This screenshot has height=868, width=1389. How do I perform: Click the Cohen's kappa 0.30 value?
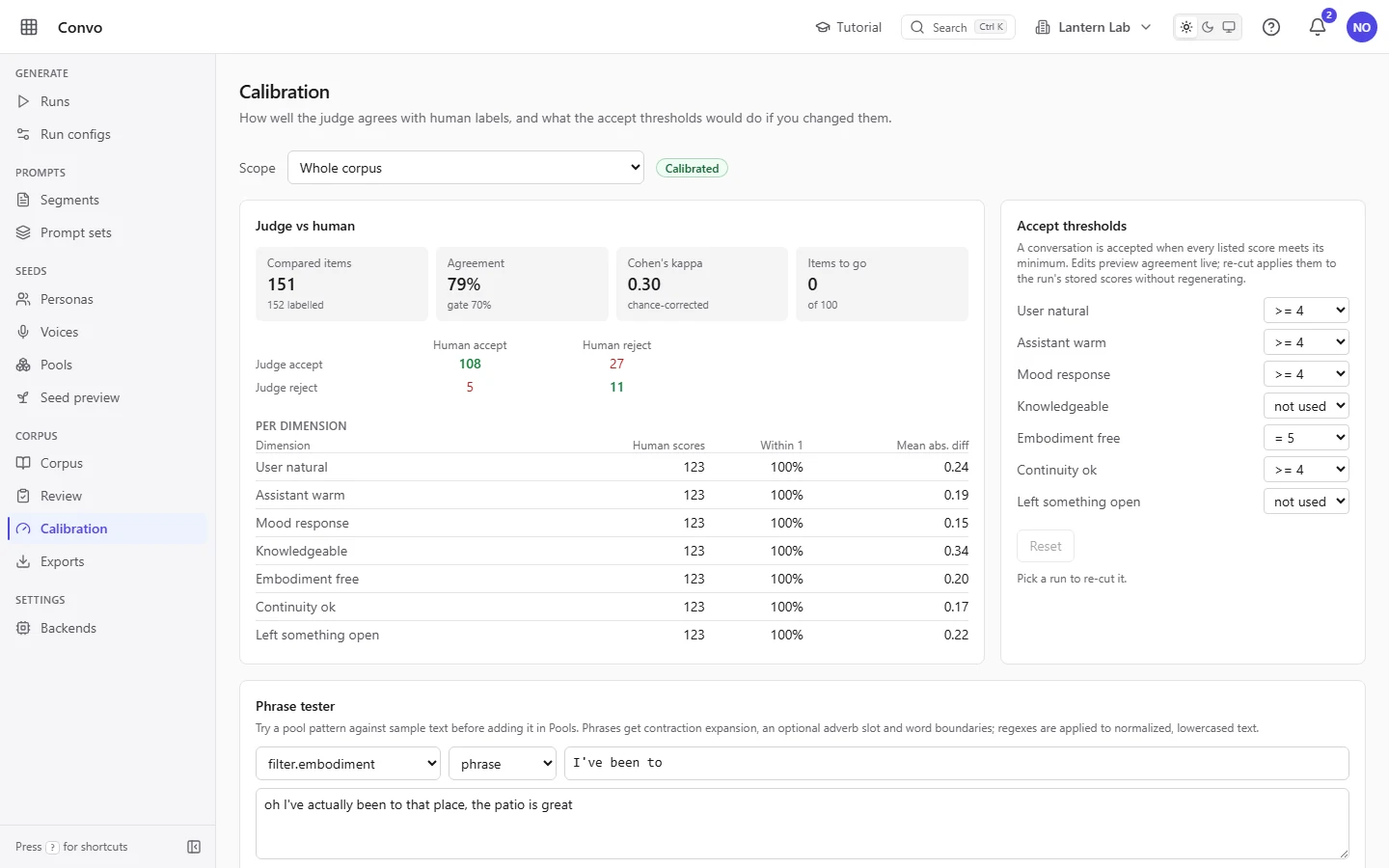click(644, 285)
